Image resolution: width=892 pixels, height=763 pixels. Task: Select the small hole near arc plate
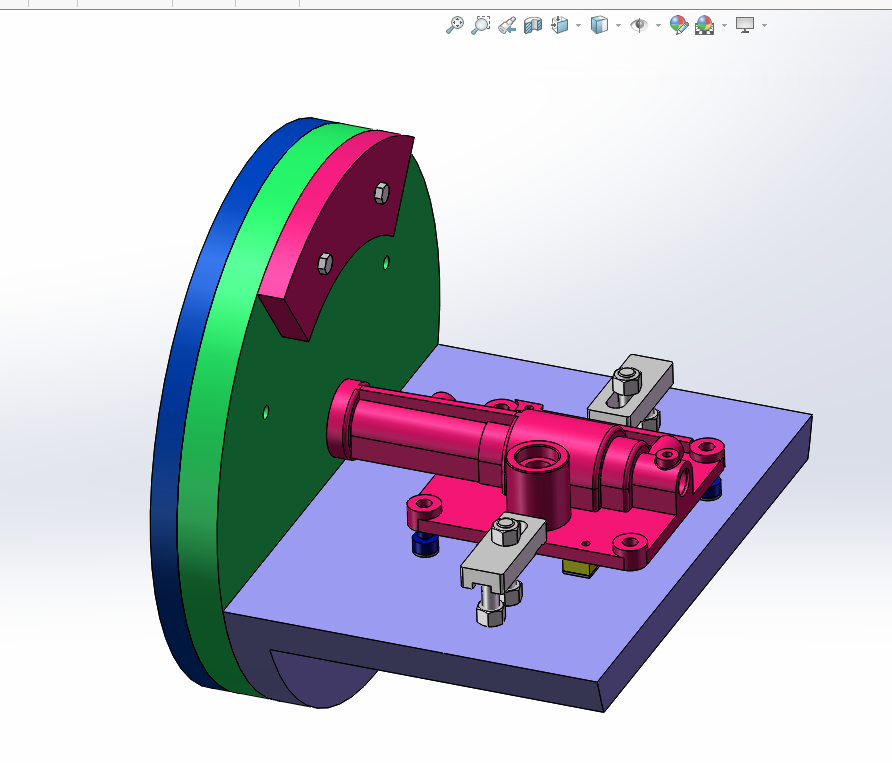point(386,263)
